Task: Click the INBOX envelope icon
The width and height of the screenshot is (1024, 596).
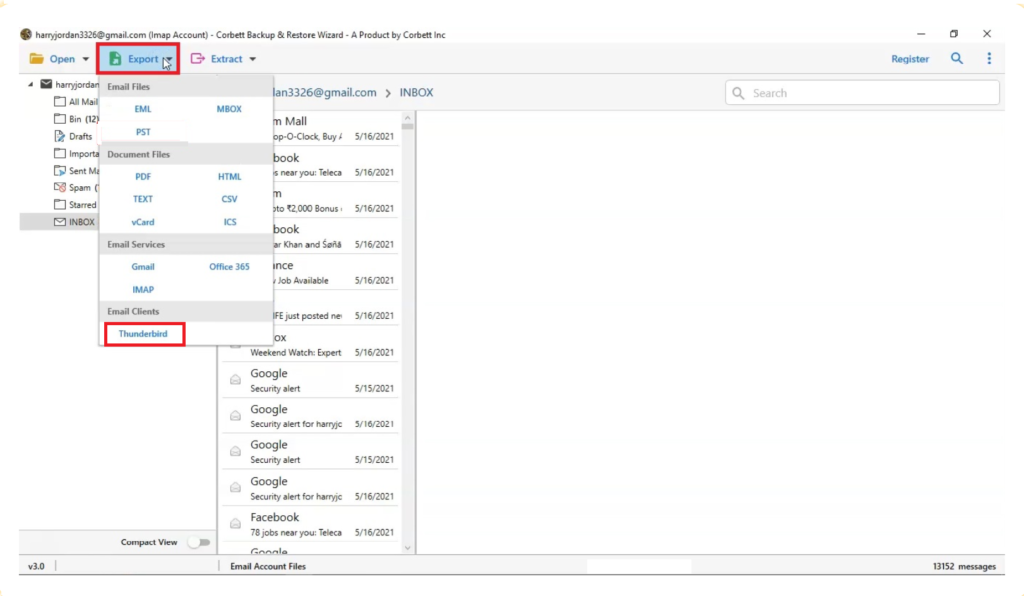Action: (x=59, y=222)
